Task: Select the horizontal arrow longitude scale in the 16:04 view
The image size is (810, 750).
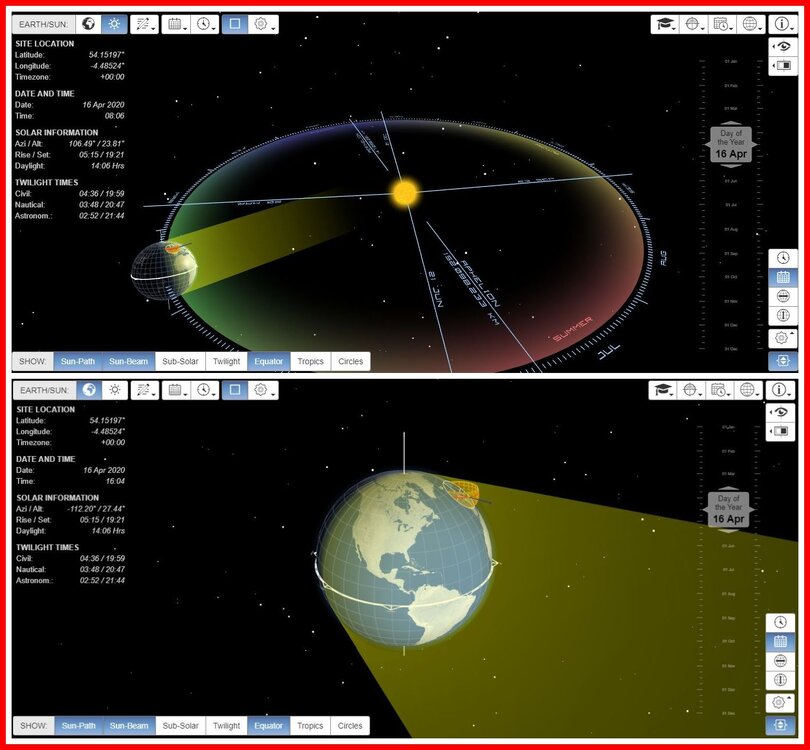Action: point(781,661)
